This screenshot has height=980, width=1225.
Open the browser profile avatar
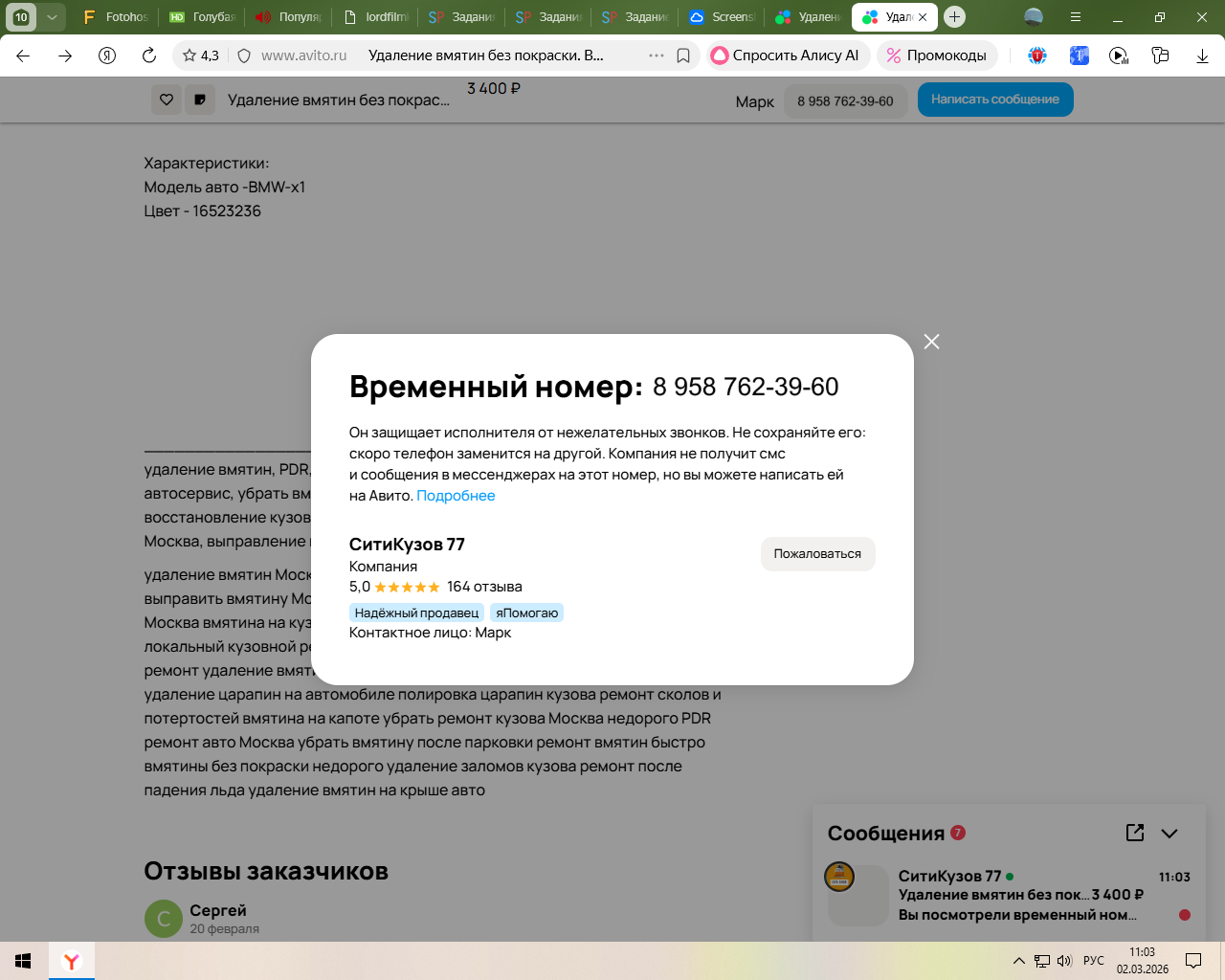tap(1034, 17)
